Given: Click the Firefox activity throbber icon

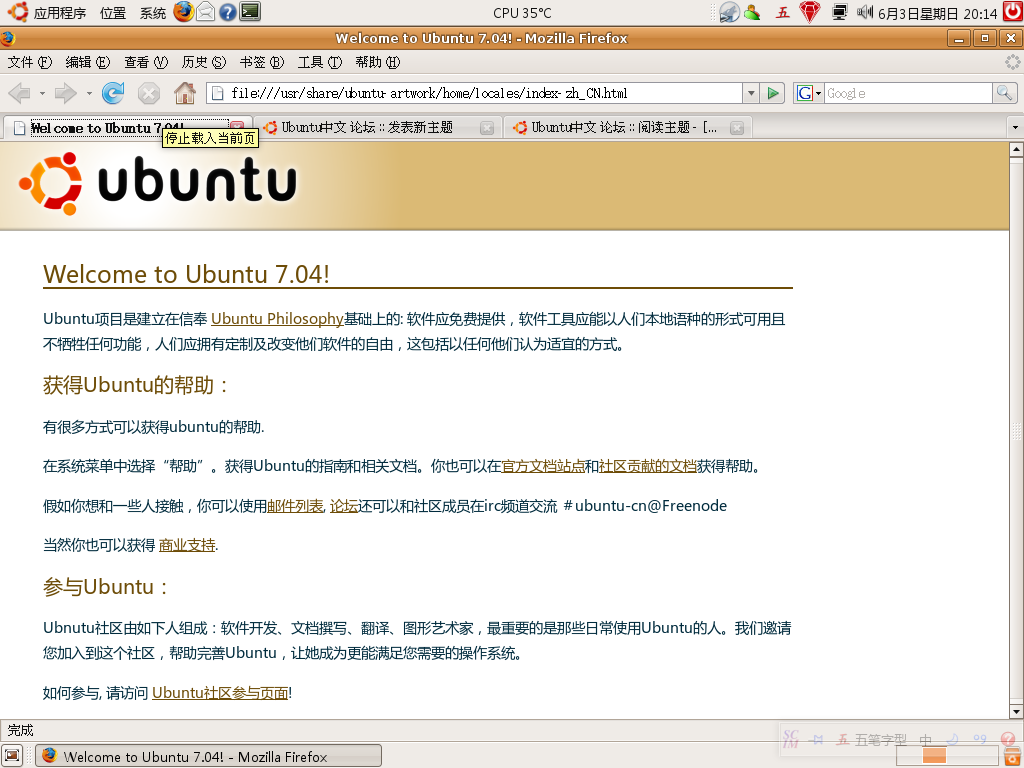Looking at the screenshot, I should 1012,62.
